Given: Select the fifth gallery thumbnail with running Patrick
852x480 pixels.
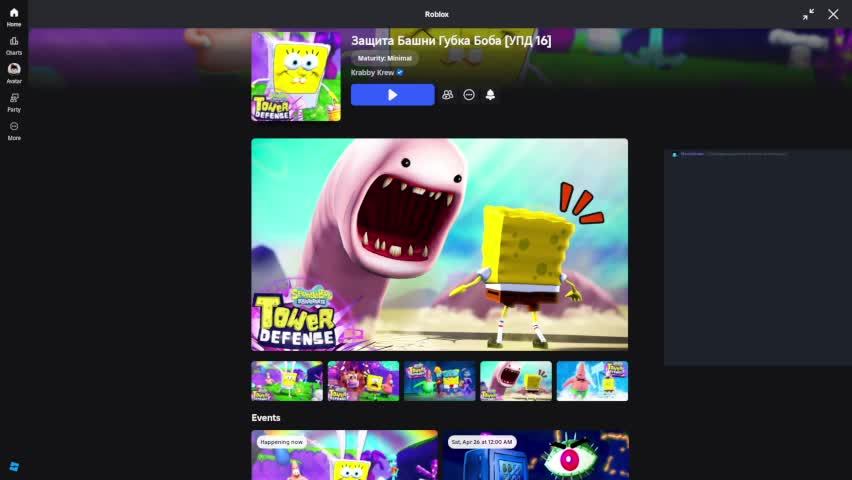Looking at the screenshot, I should [x=592, y=381].
